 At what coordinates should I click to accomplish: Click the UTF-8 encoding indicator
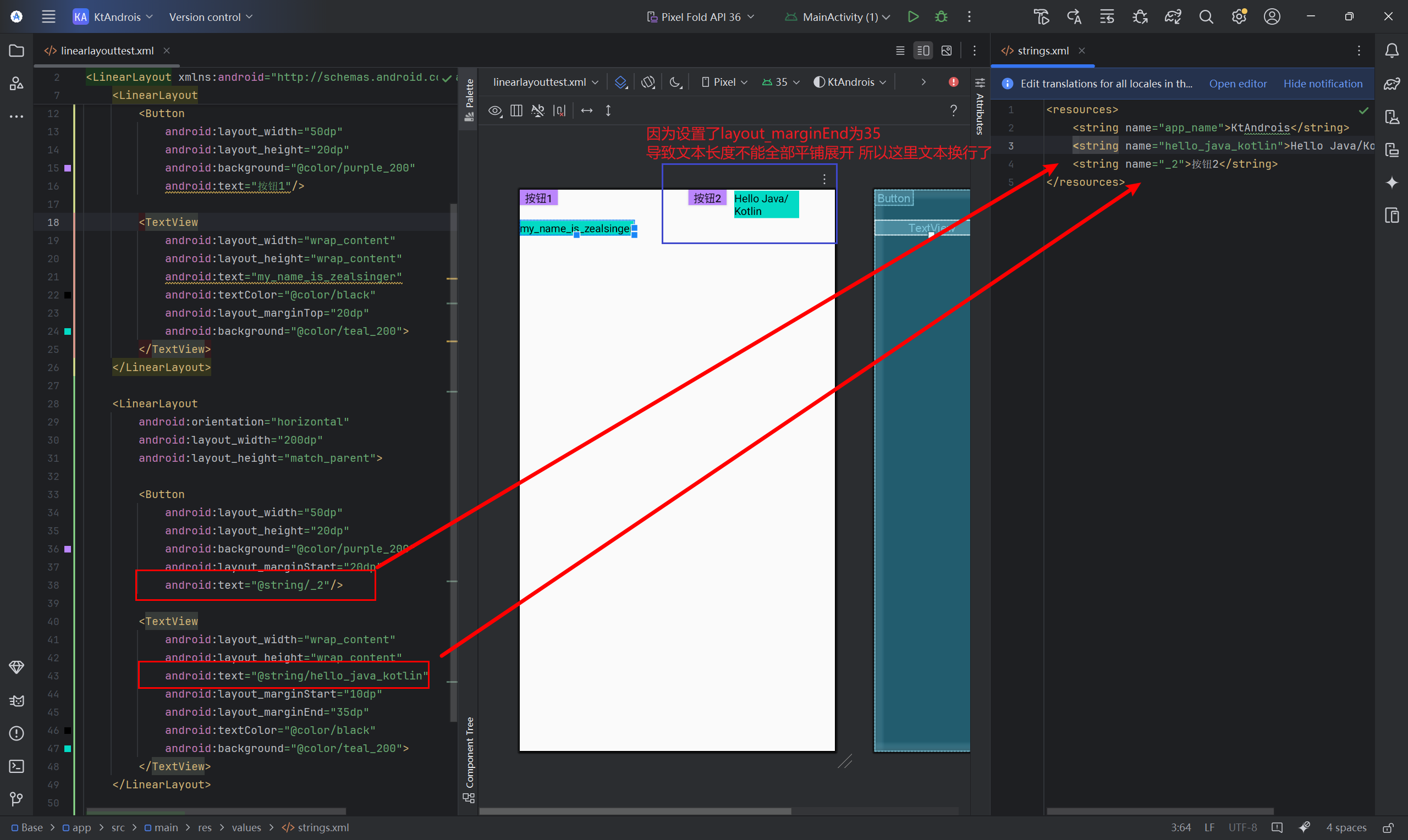click(1242, 827)
